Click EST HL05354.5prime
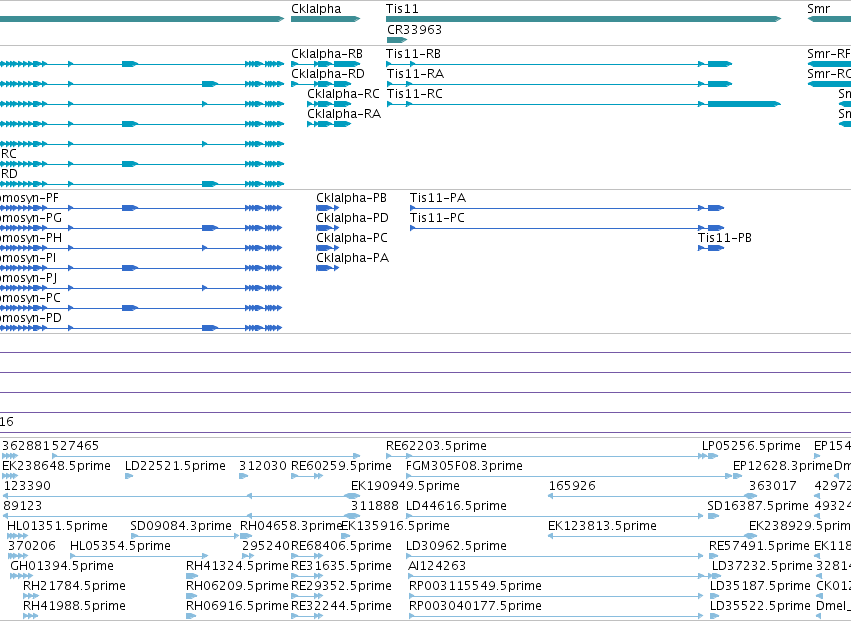The width and height of the screenshot is (851, 621). 139,556
